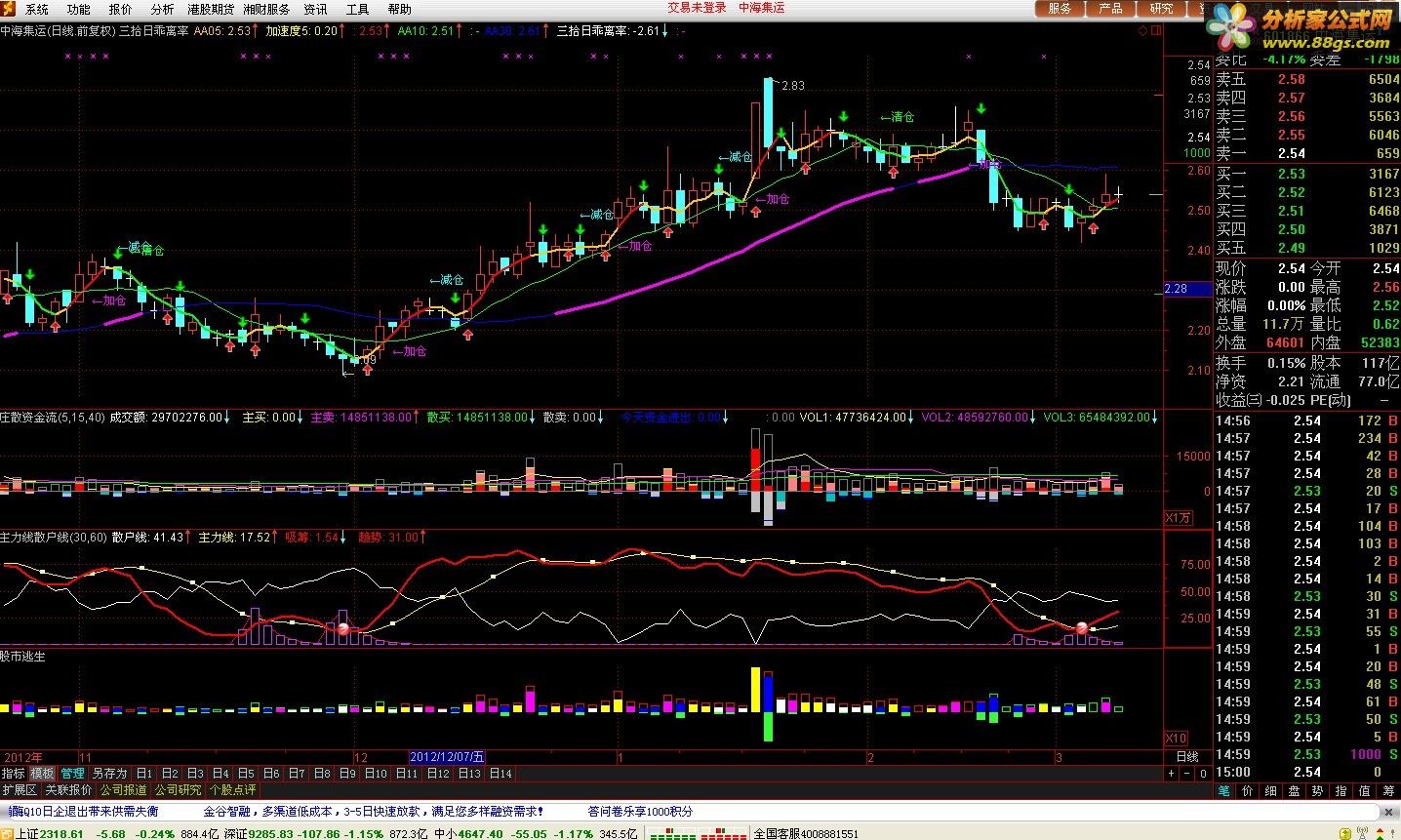Switch to template 日13
This screenshot has height=840, width=1401.
(468, 774)
